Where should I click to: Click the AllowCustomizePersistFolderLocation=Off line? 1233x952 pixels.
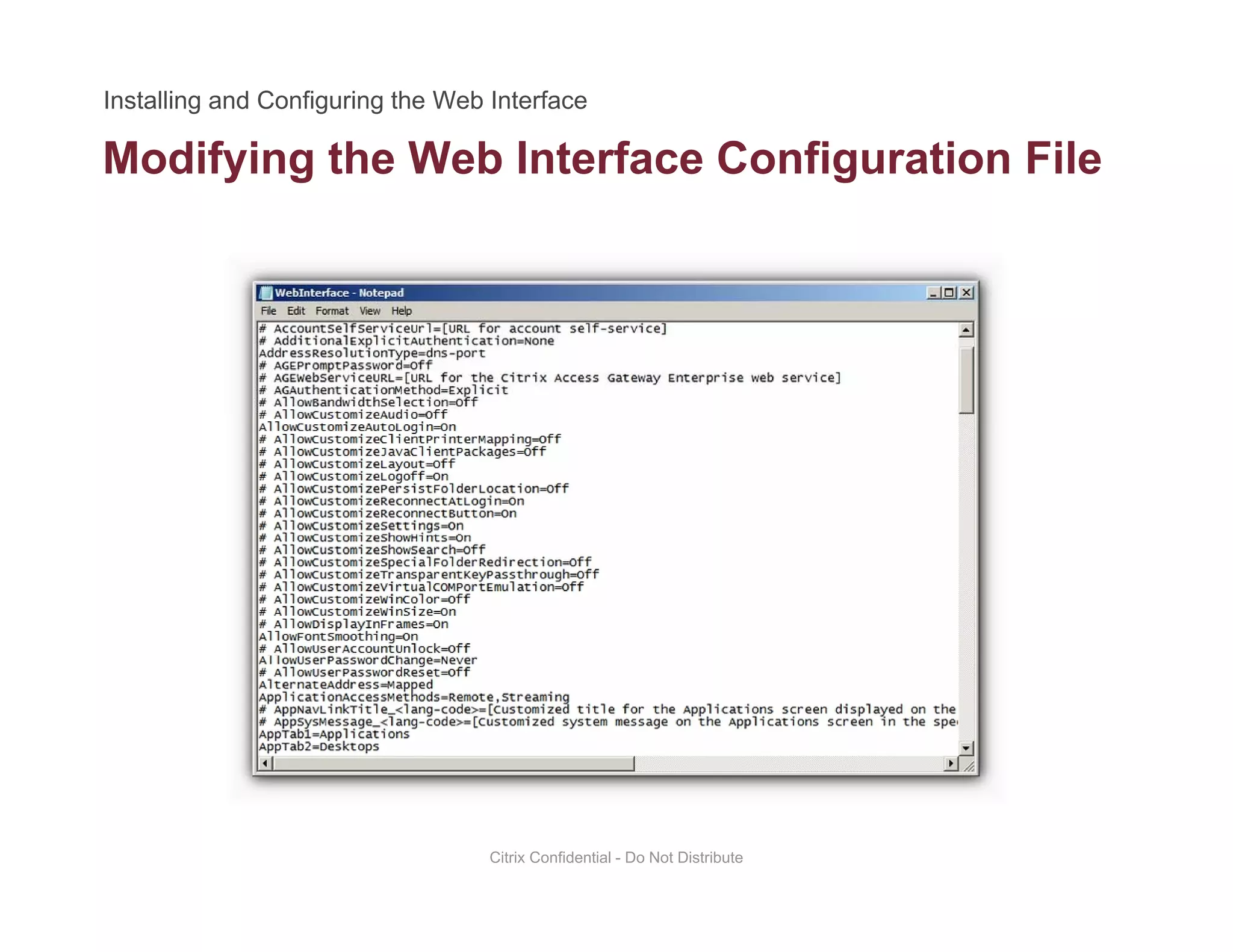(x=414, y=489)
